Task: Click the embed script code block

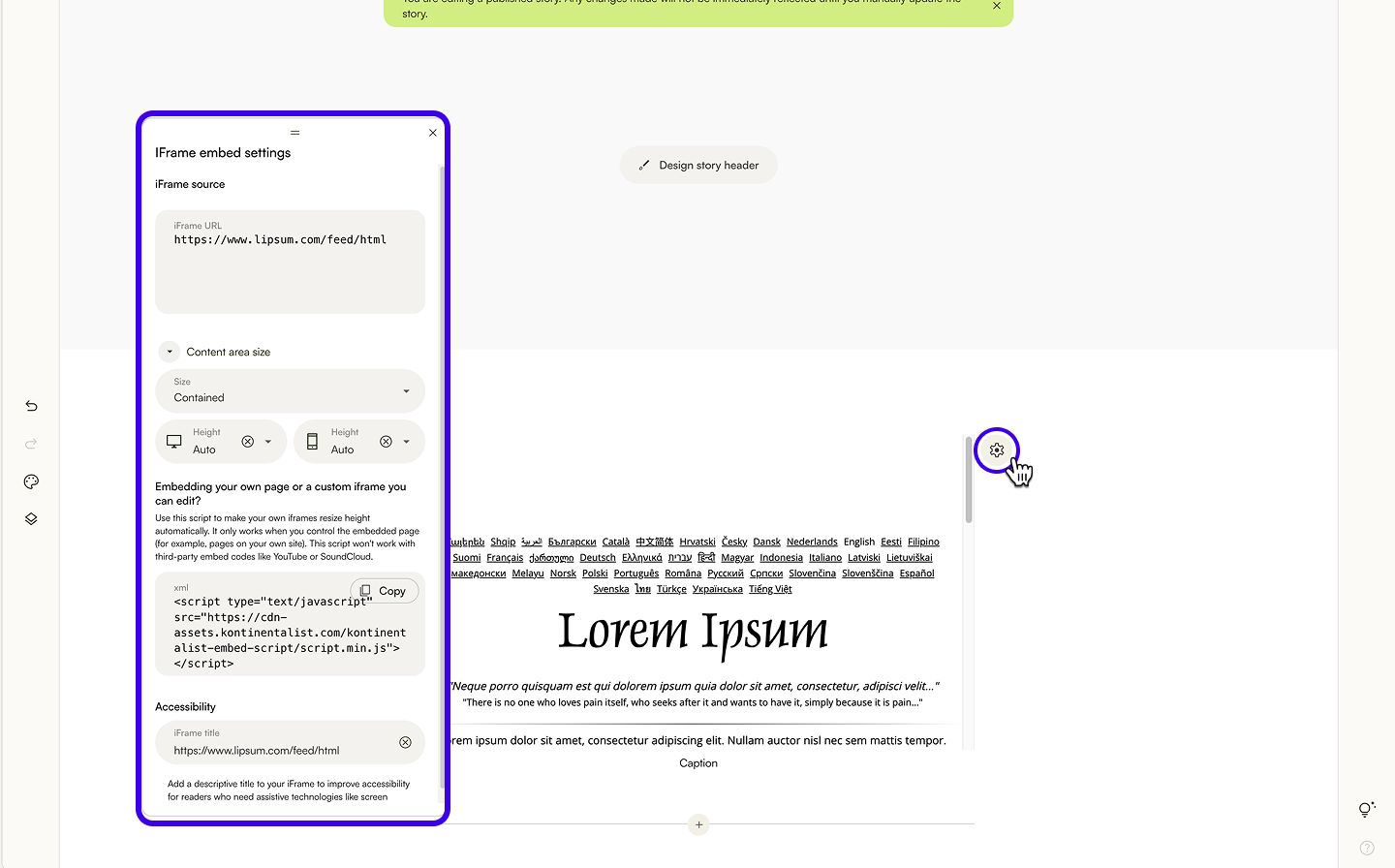Action: 291,624
